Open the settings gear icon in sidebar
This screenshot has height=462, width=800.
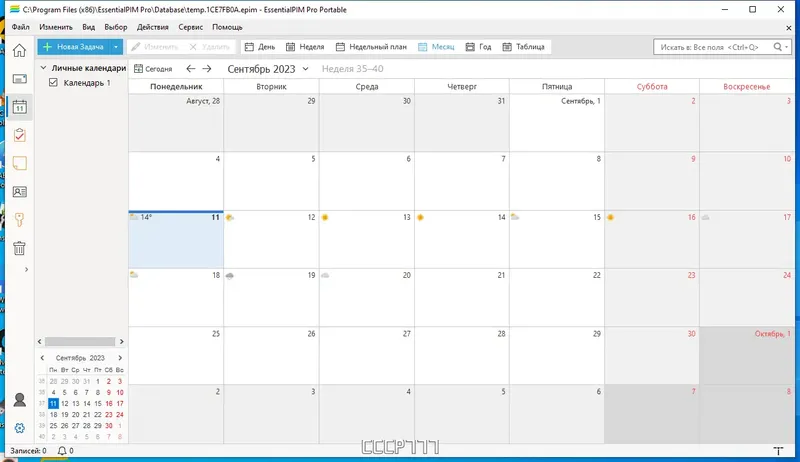click(19, 428)
